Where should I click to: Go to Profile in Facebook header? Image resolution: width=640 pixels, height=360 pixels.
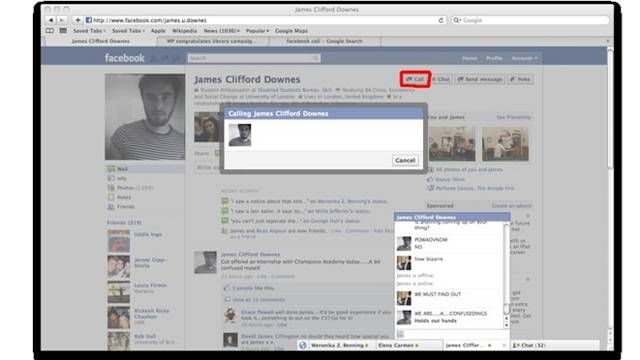[494, 58]
